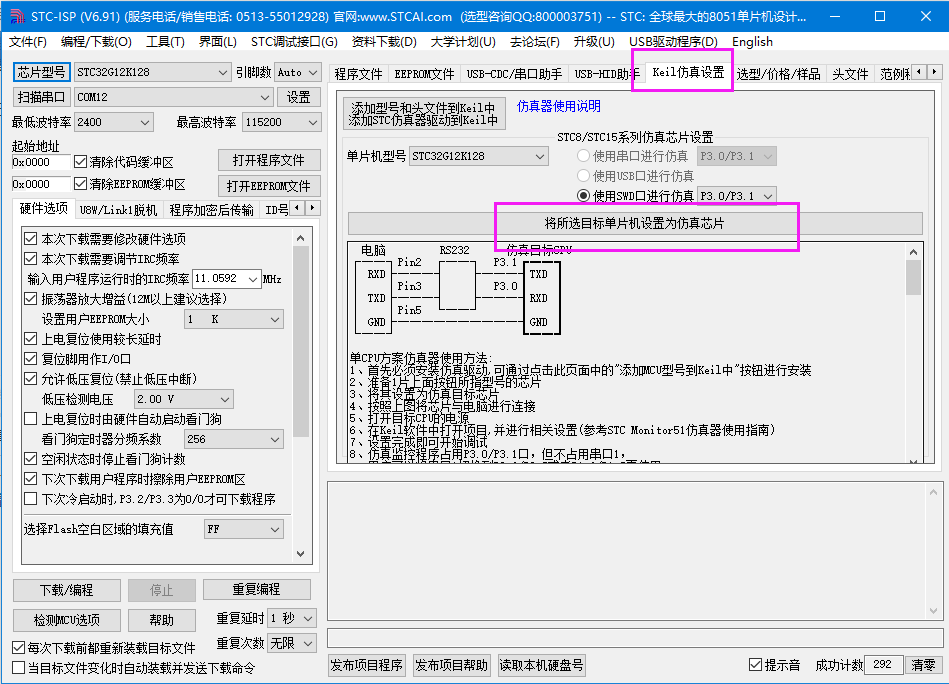Viewport: 949px width, 684px height.
Task: Open IRC frequency 11.0592 dropdown
Action: point(226,278)
